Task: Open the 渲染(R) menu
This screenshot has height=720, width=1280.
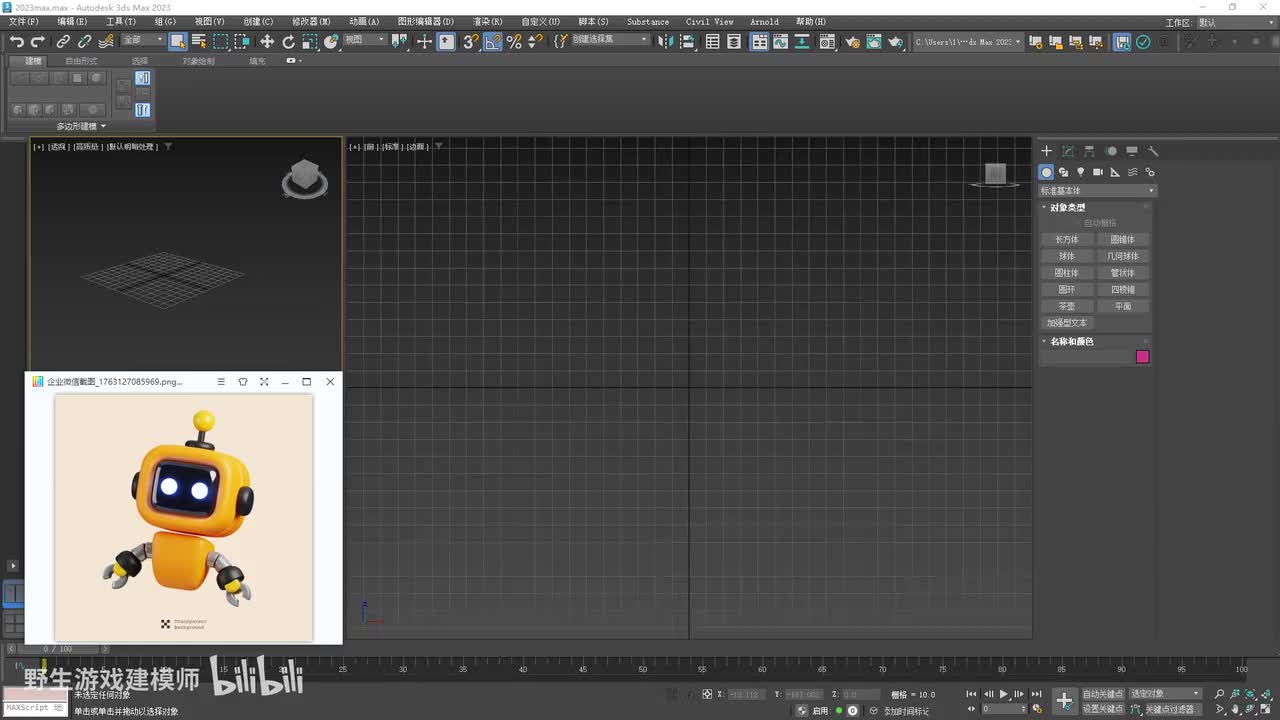Action: pyautogui.click(x=487, y=22)
